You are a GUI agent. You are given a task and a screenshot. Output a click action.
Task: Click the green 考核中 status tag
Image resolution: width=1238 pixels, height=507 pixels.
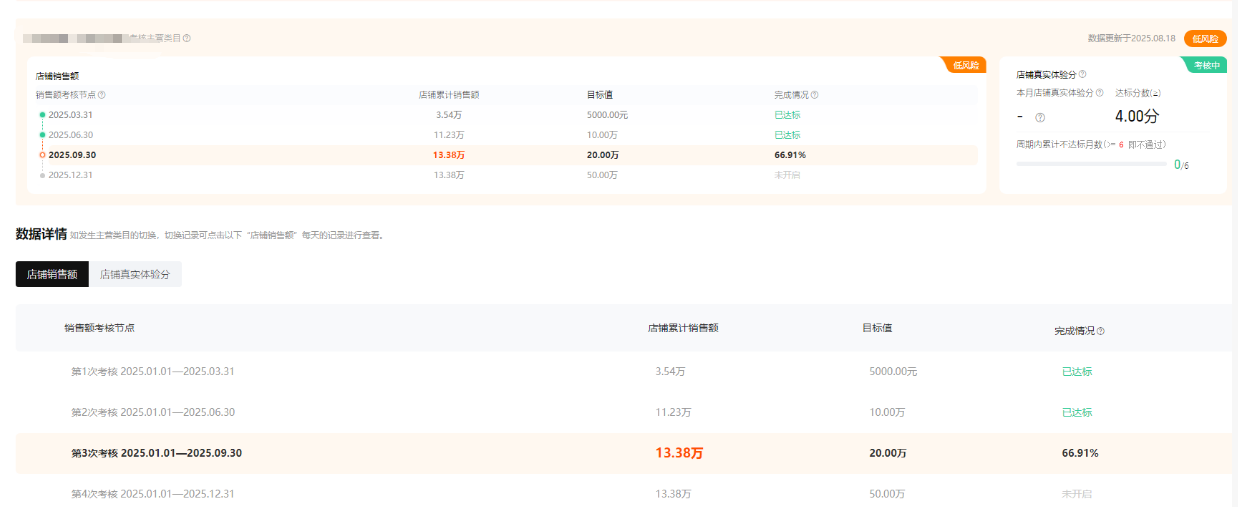1206,65
